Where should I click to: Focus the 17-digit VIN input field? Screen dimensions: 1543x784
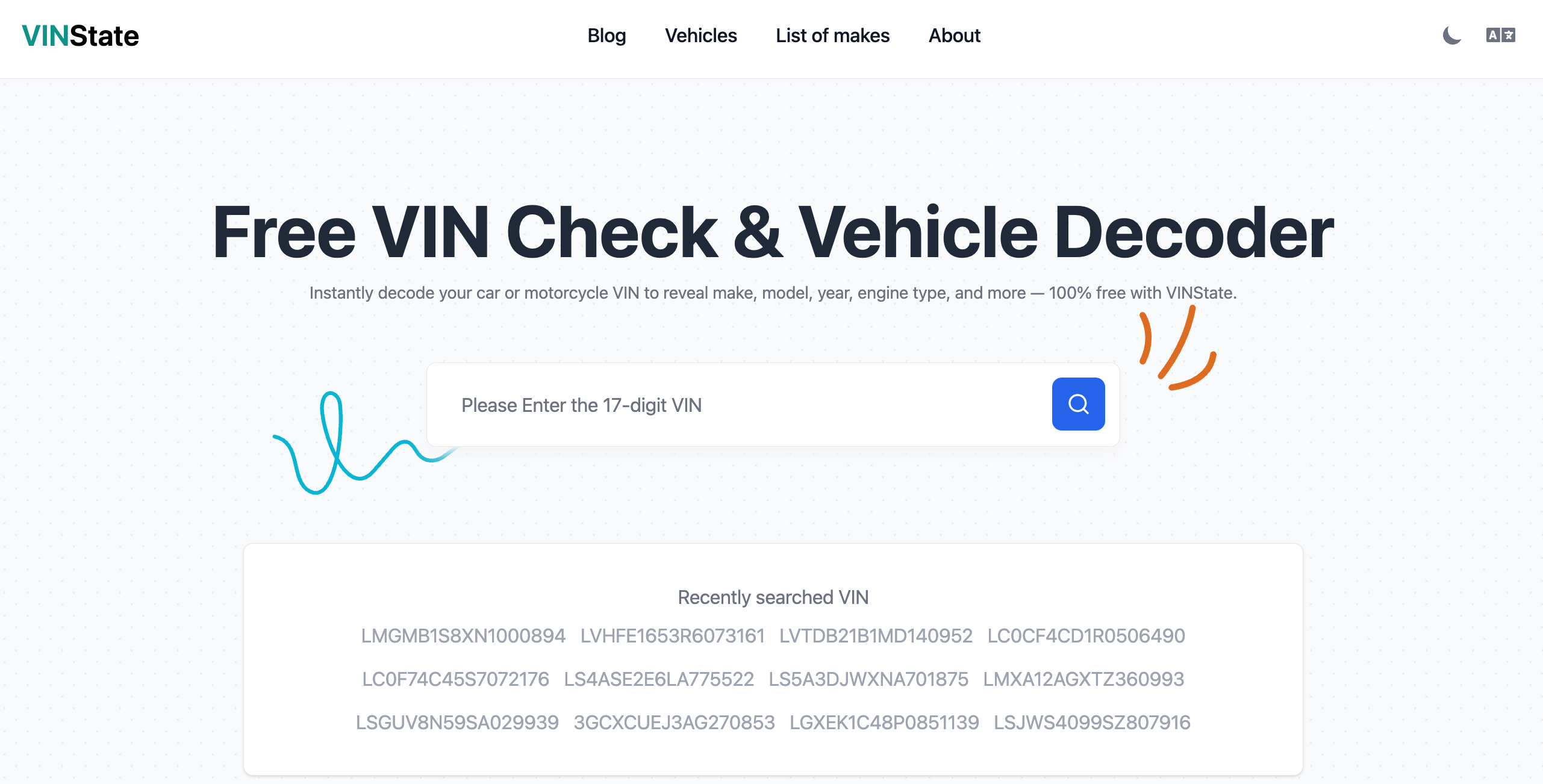coord(741,405)
